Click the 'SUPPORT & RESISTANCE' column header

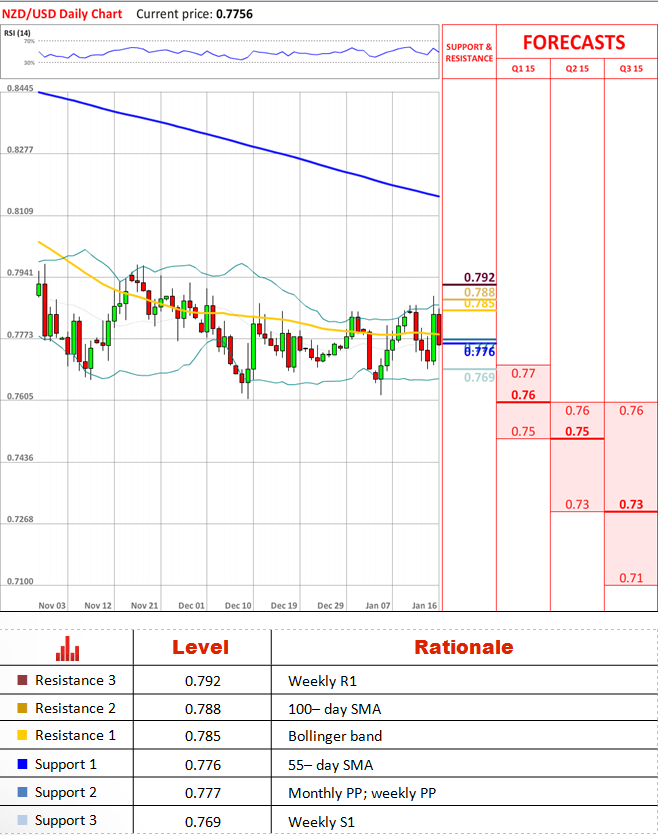pyautogui.click(x=469, y=52)
